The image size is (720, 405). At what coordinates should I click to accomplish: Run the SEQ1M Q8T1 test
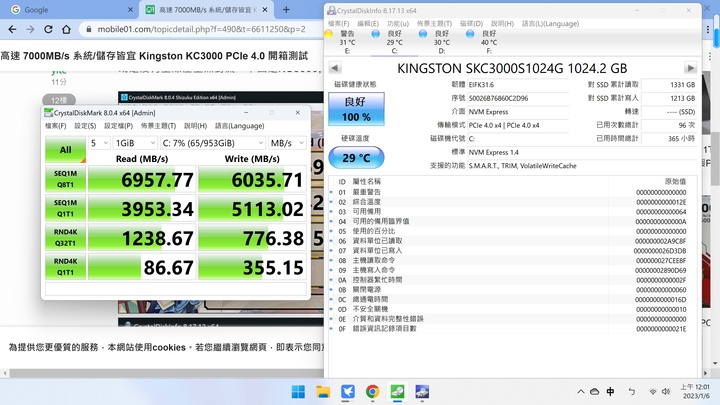(65, 179)
